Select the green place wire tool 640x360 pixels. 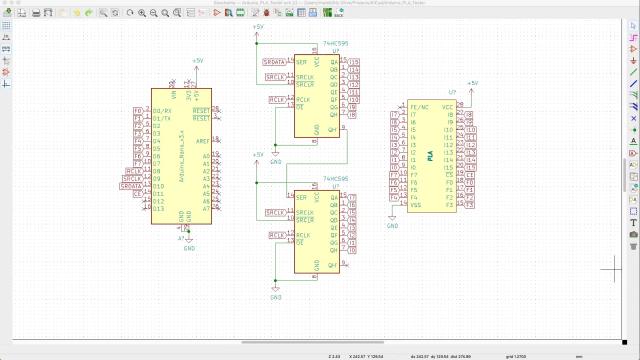point(633,72)
